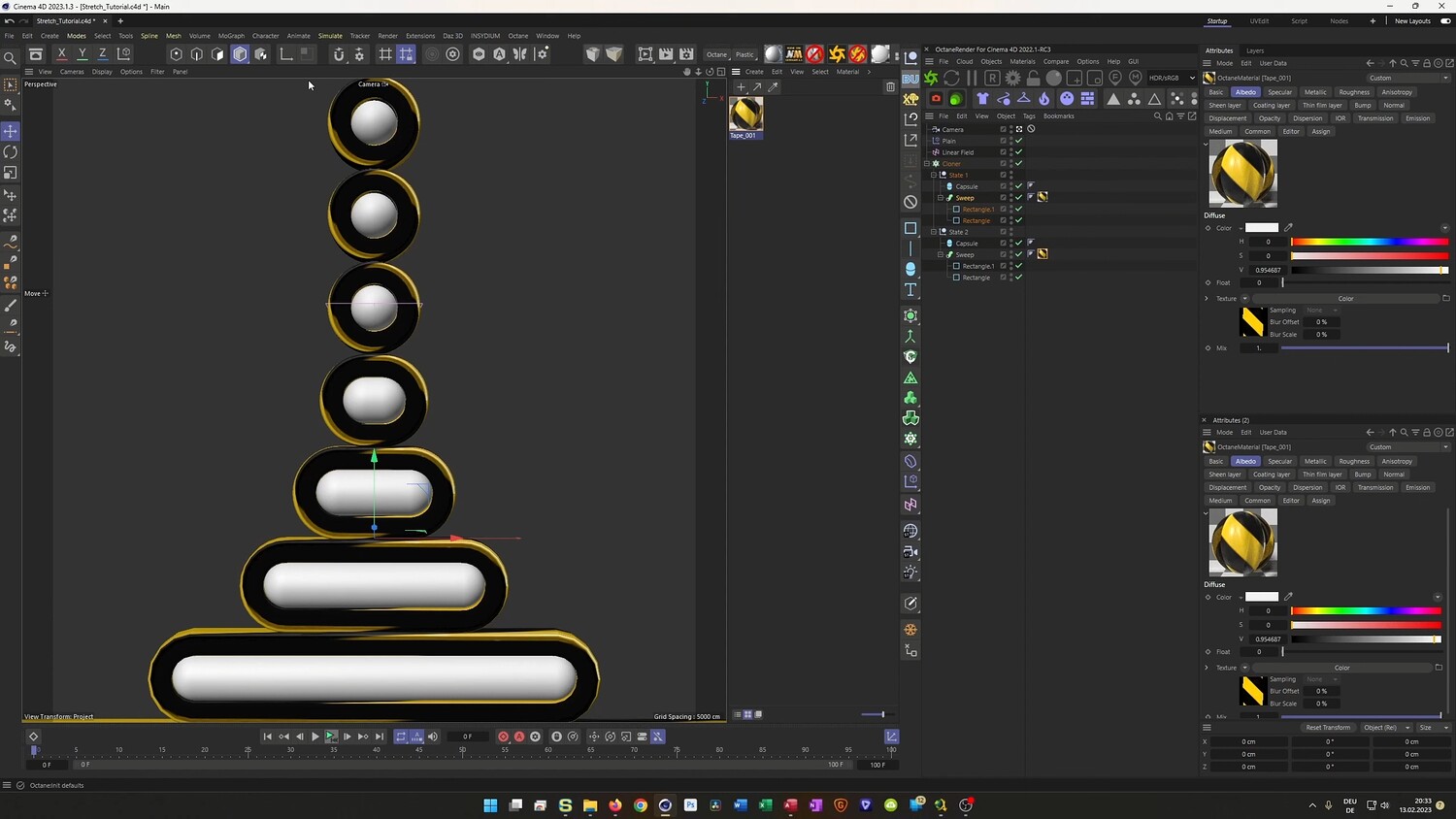This screenshot has height=819, width=1456.
Task: Toggle Enable Snap magnet icon
Action: click(x=339, y=54)
